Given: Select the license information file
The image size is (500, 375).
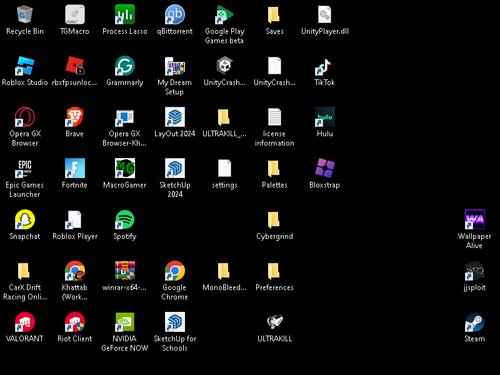Looking at the screenshot, I should pyautogui.click(x=274, y=117).
